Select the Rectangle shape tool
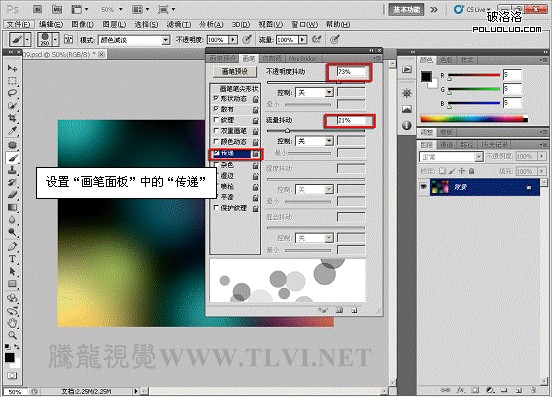 [x=12, y=284]
